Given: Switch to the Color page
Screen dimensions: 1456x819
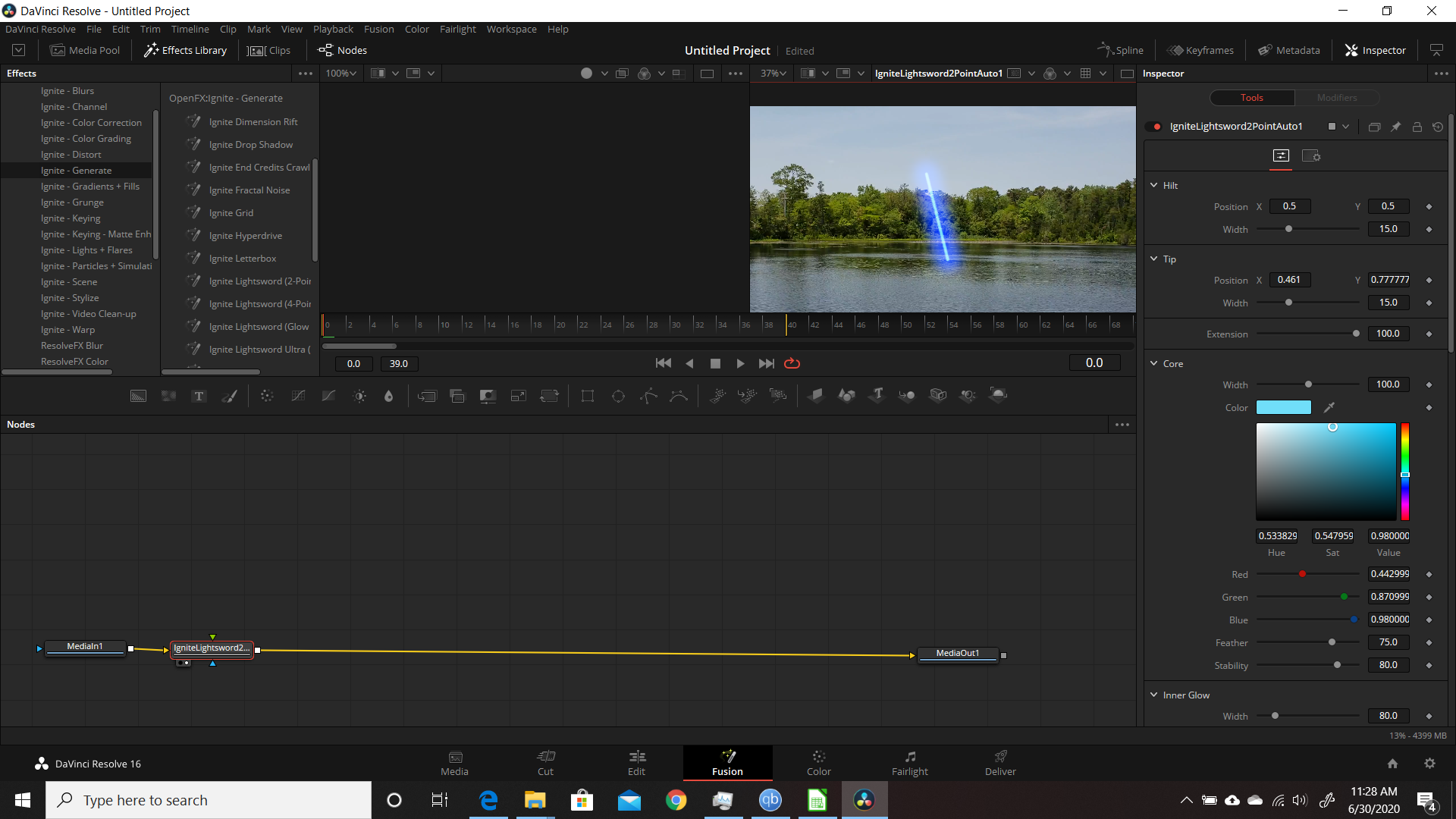Looking at the screenshot, I should pyautogui.click(x=818, y=763).
